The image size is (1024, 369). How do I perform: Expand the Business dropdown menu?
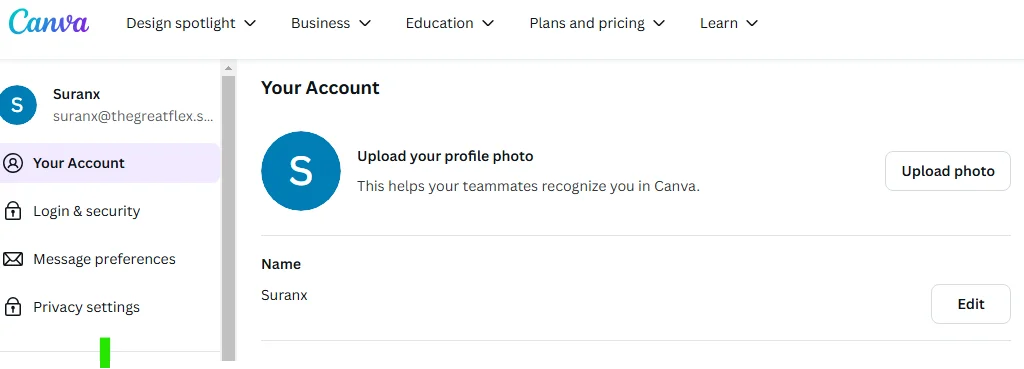331,24
